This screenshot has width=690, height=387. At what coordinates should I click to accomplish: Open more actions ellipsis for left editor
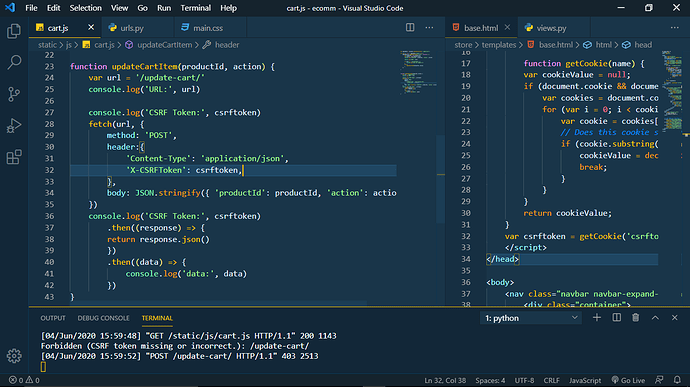pyautogui.click(x=429, y=27)
